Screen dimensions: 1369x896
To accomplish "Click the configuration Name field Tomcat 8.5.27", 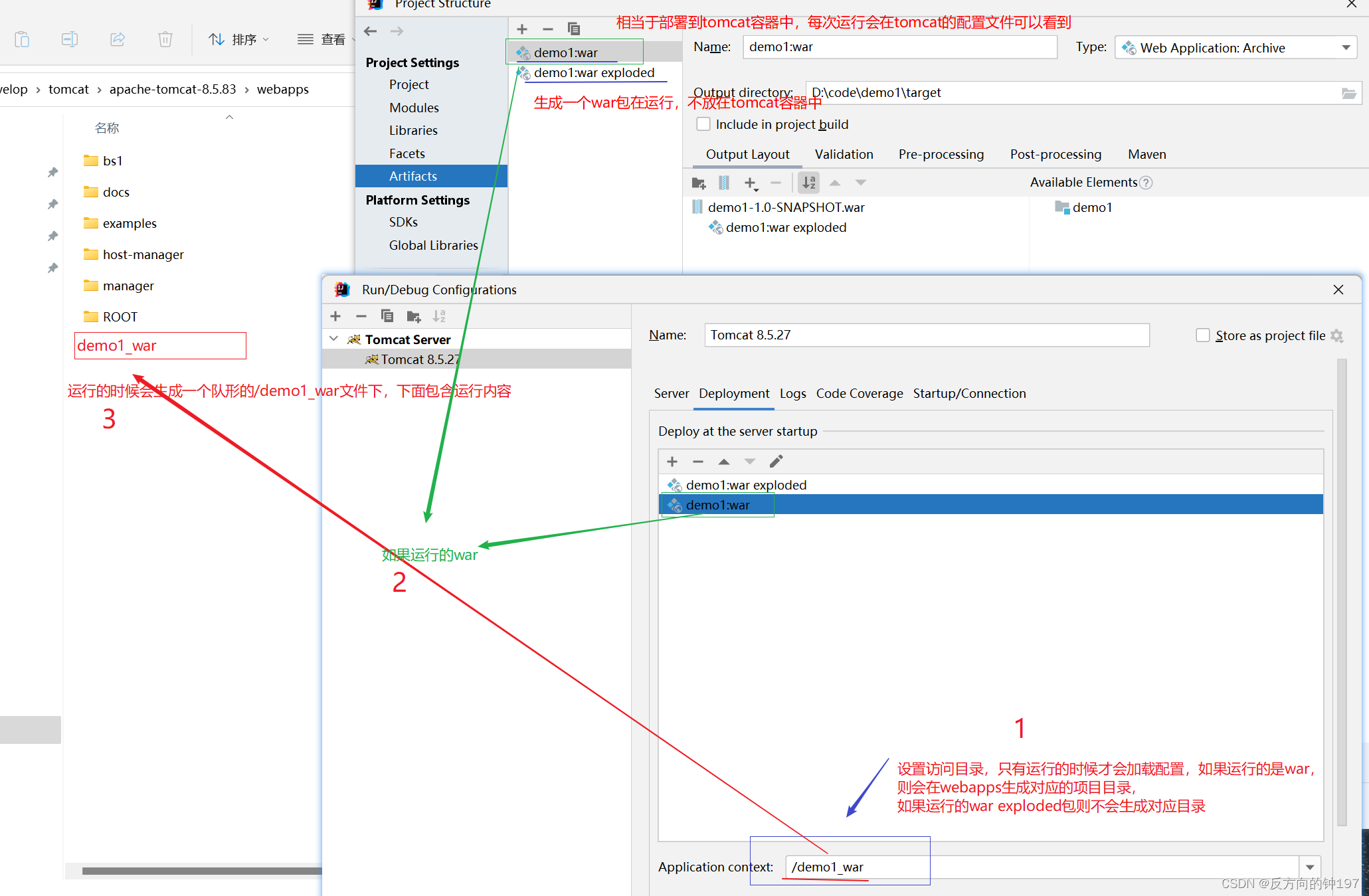I will (926, 335).
